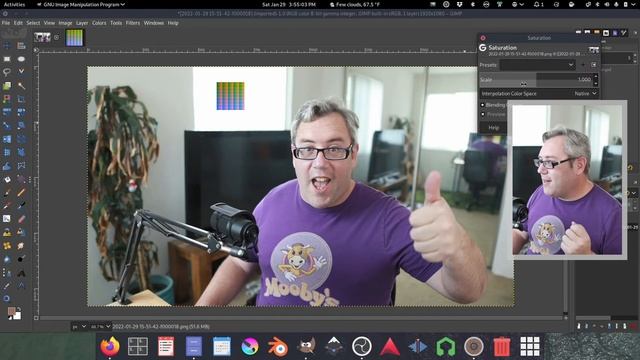
Task: Open the Trash from the dock
Action: click(x=502, y=347)
